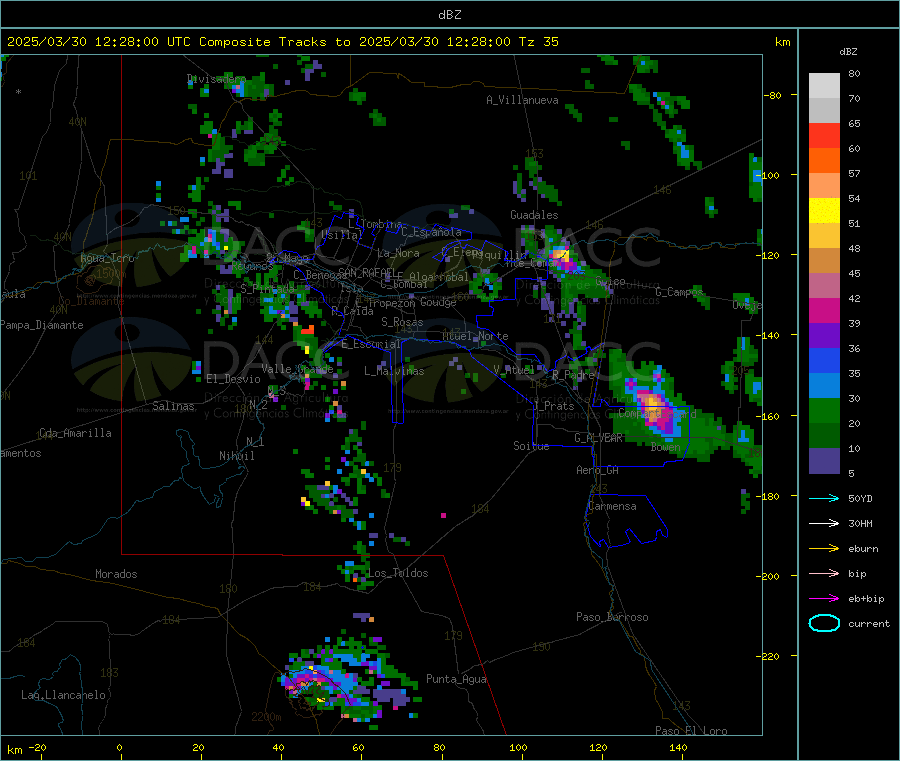Click the 'Atuel_Norte' label
Viewport: 900px width, 761px height.
click(x=475, y=336)
